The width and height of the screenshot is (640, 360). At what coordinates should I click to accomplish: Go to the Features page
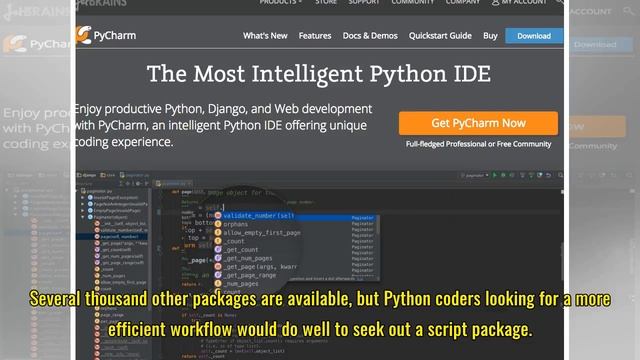[315, 36]
